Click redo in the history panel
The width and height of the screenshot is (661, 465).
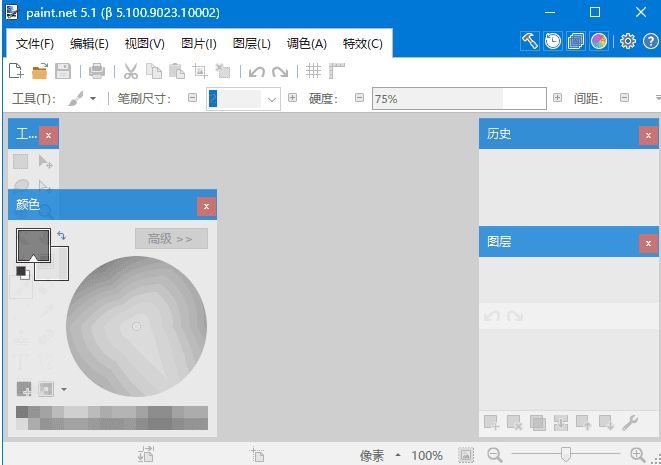(x=515, y=316)
